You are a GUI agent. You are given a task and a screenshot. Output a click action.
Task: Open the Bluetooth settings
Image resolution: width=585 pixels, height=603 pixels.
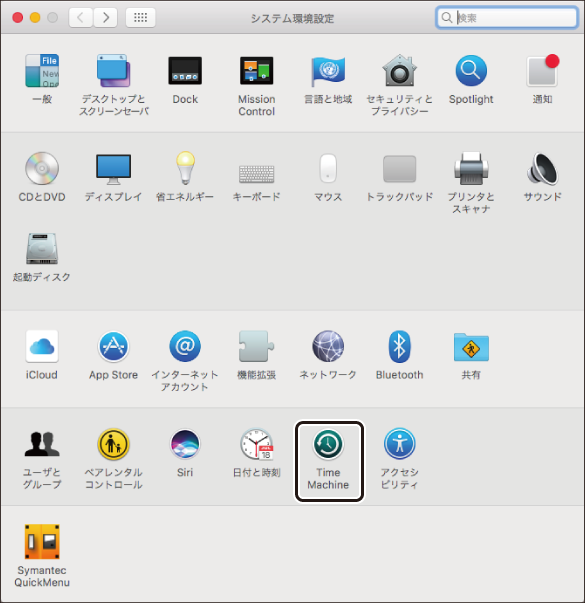click(x=399, y=346)
